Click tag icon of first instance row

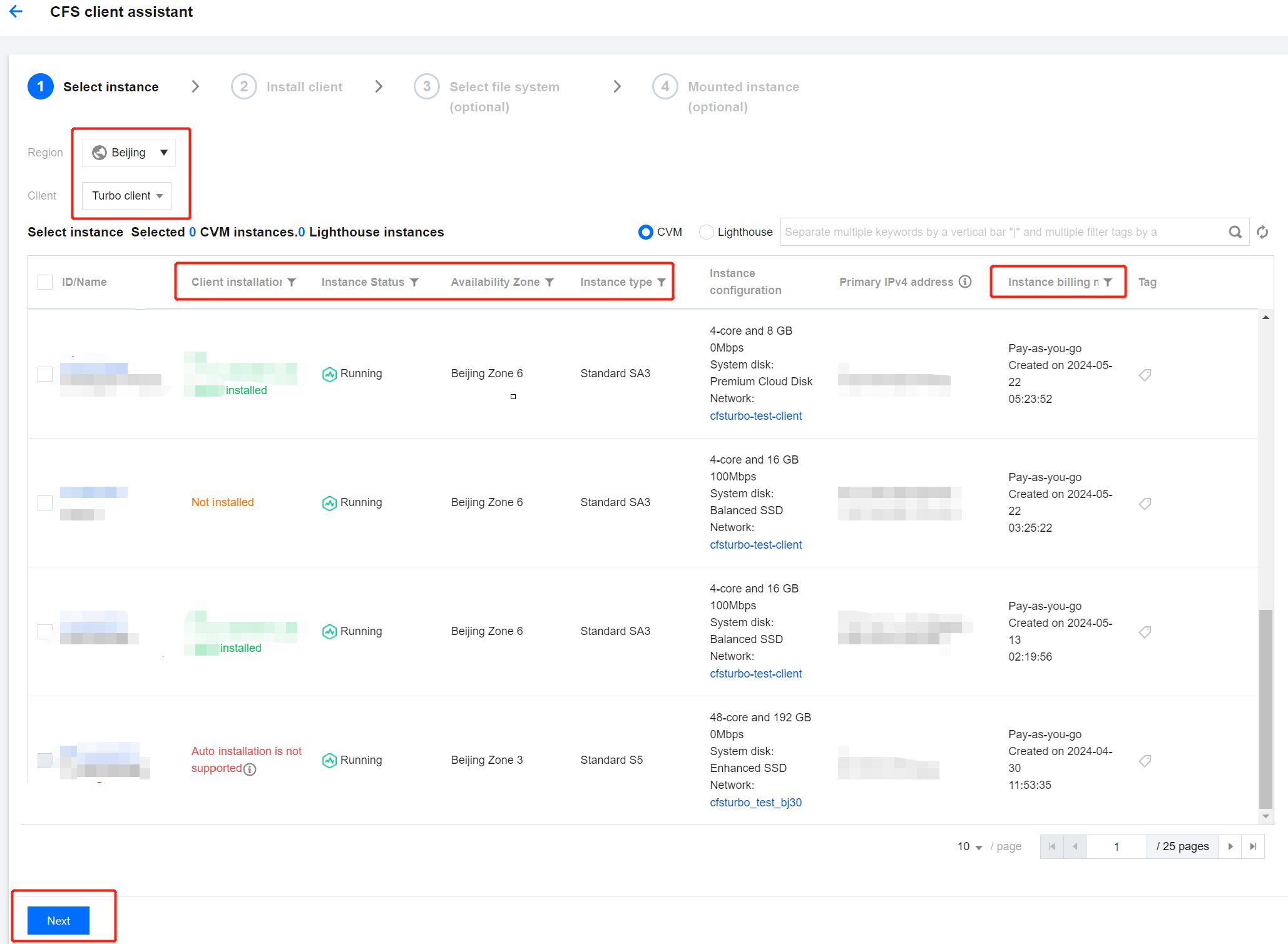pyautogui.click(x=1145, y=375)
